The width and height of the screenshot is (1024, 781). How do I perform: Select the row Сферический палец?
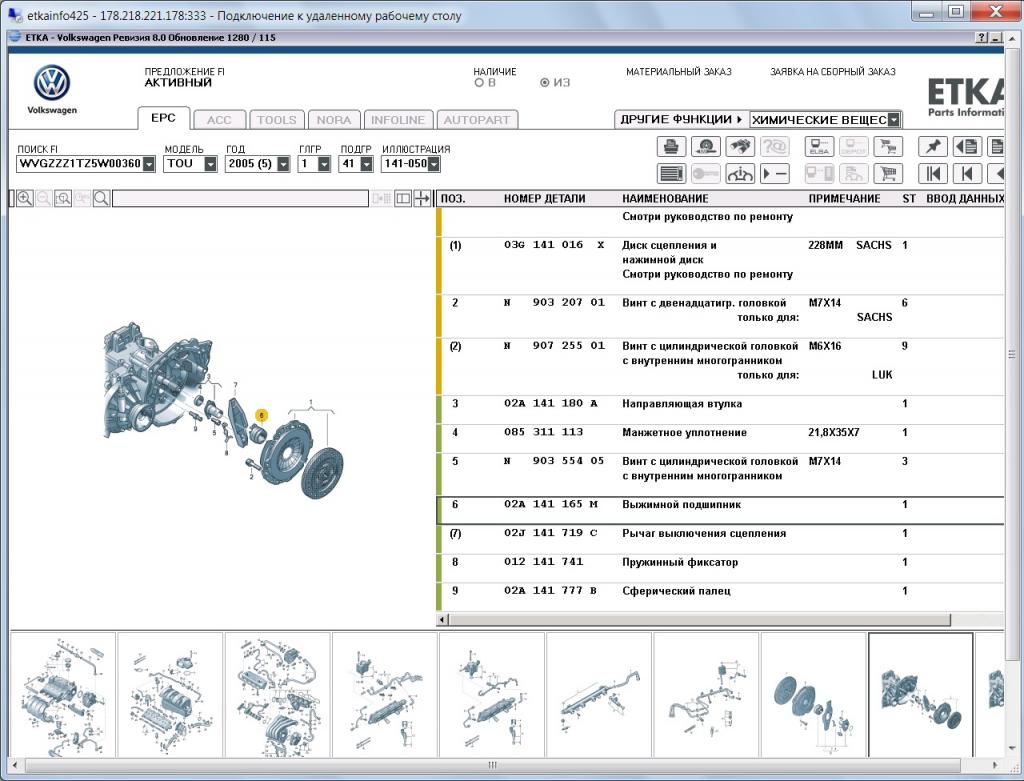coord(720,597)
